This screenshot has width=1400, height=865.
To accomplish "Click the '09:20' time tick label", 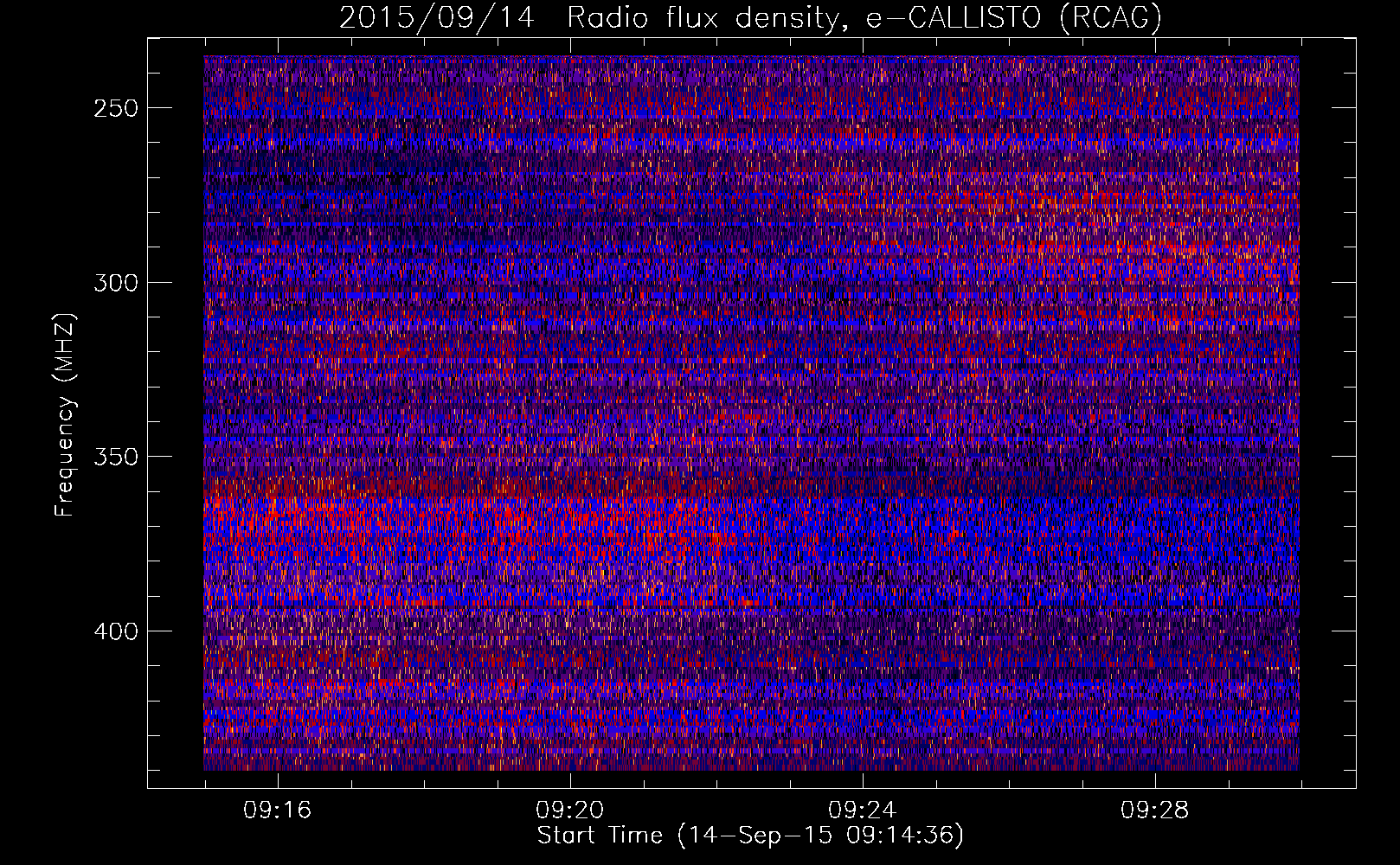I will 569,810.
